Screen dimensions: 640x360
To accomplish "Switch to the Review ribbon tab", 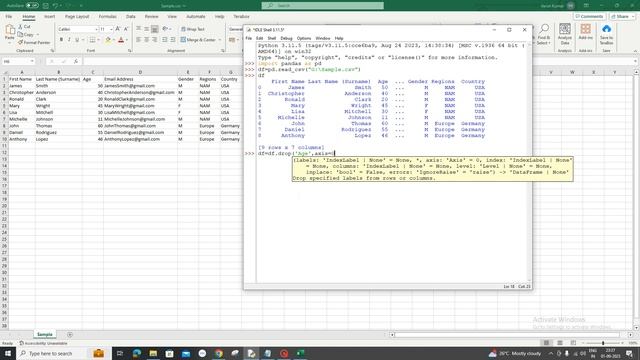I will tap(151, 16).
